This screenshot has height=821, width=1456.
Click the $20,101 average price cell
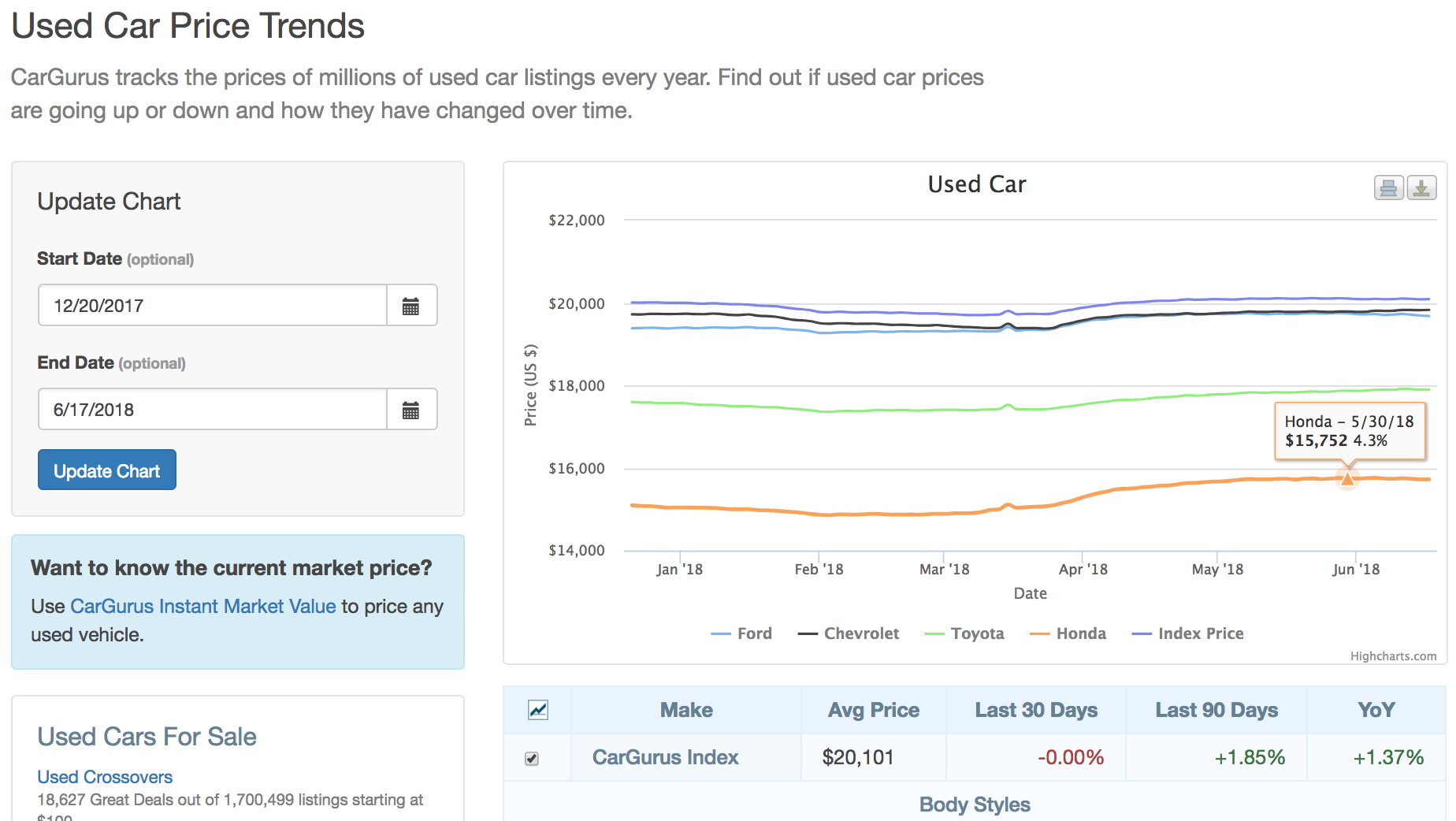click(874, 757)
